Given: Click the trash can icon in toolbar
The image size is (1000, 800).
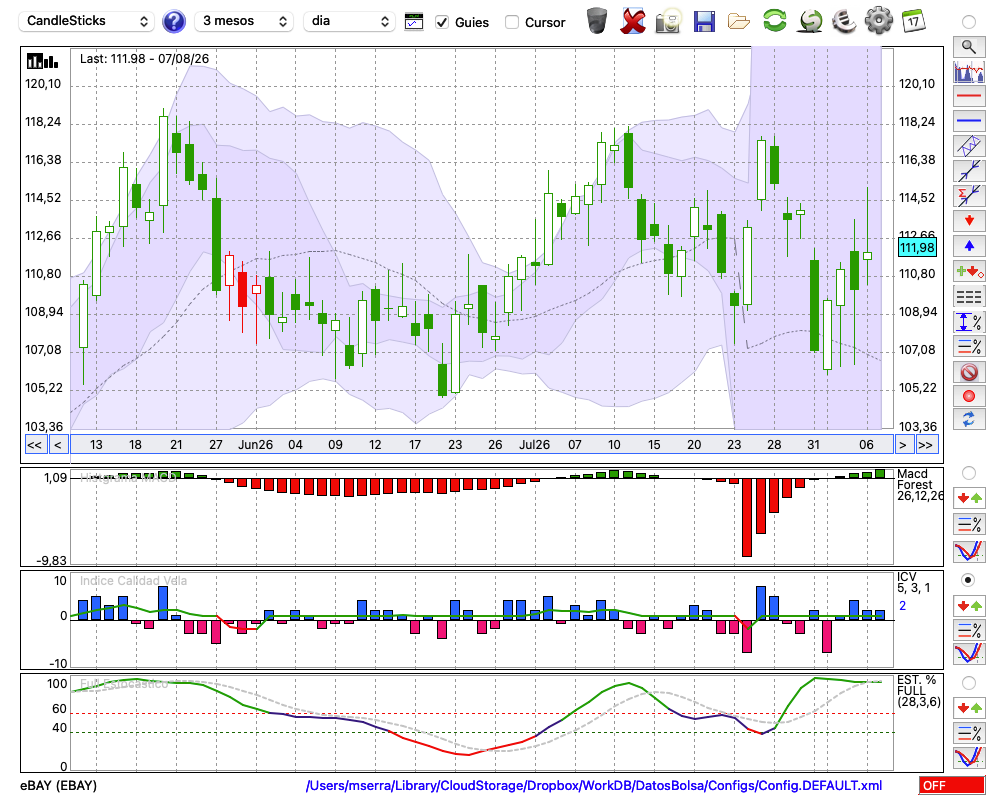Looking at the screenshot, I should tap(596, 21).
